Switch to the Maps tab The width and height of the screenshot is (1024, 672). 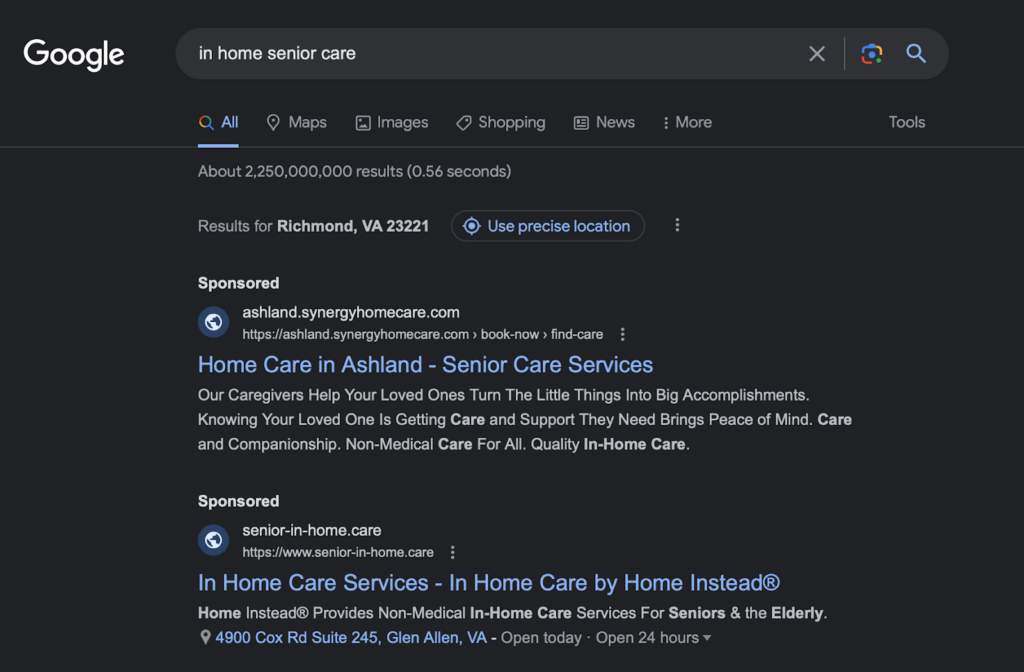click(x=296, y=122)
